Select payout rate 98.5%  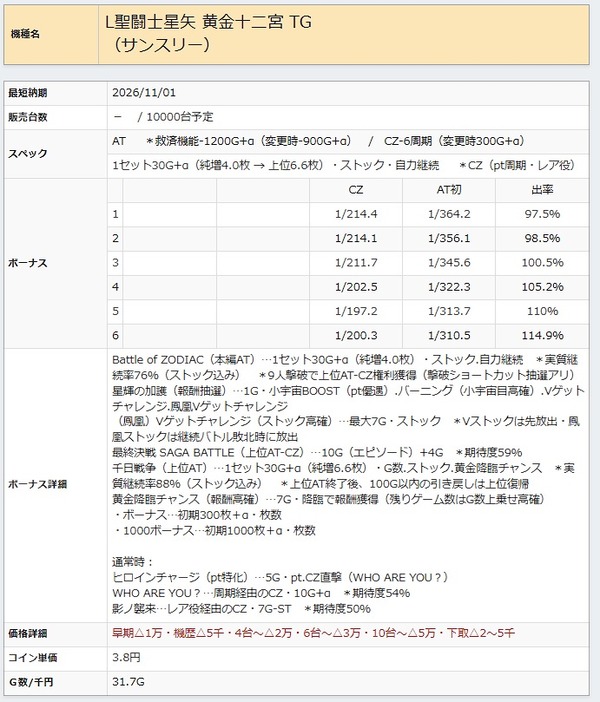point(542,238)
